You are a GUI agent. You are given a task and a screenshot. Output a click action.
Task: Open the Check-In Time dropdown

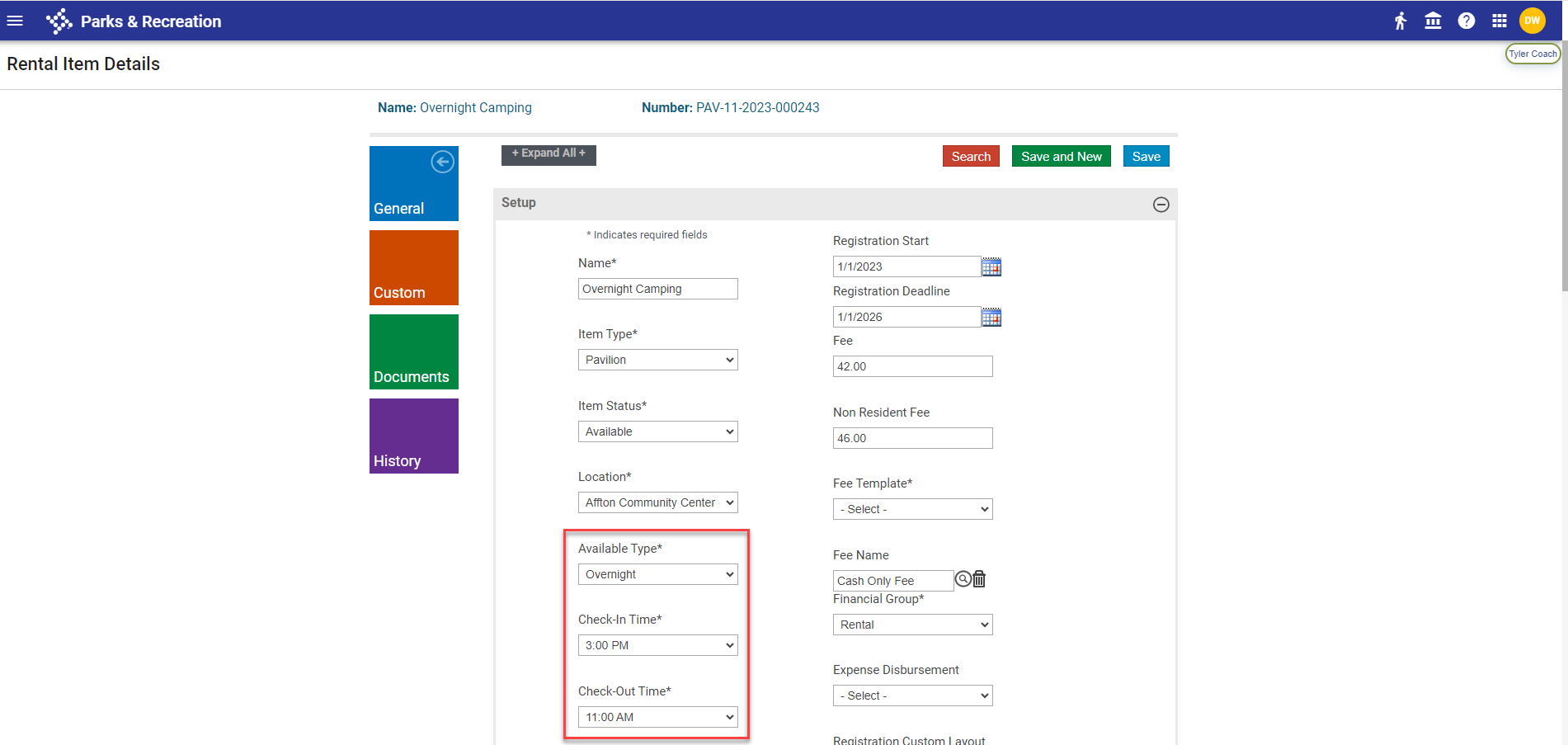(657, 645)
